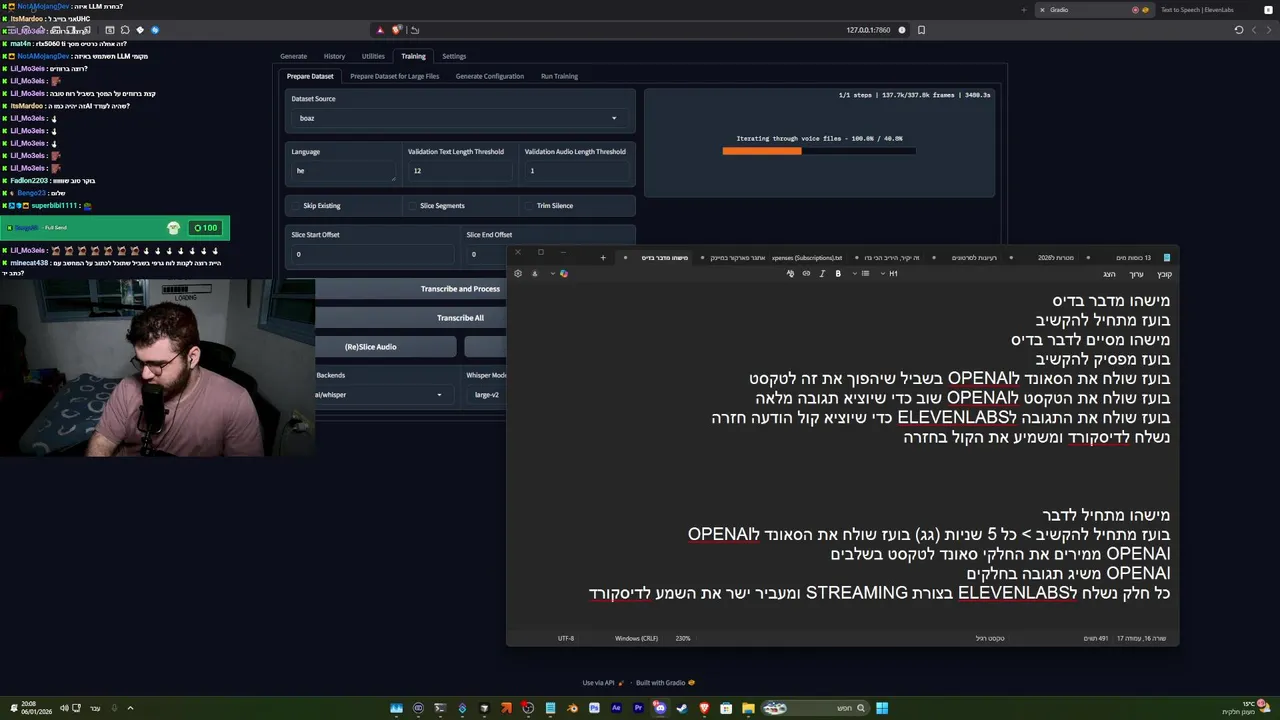
Task: Expand the Dataset Source dropdown showing boaz
Action: (460, 118)
